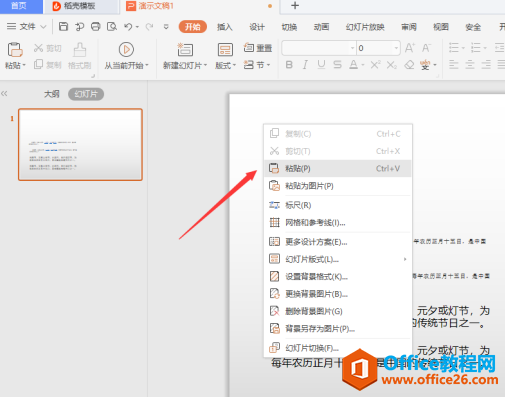
Task: Click the Undo arrow icon
Action: (x=128, y=26)
